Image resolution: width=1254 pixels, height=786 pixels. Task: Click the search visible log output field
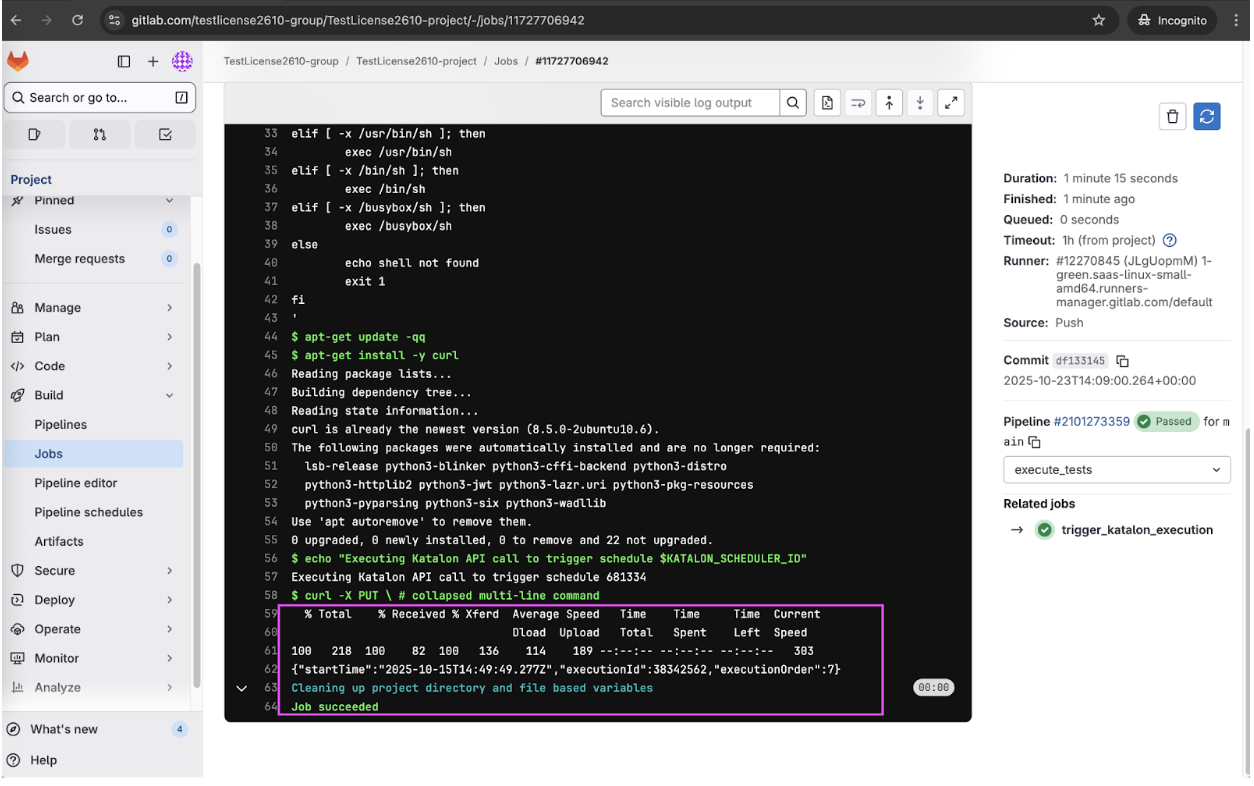(x=688, y=102)
